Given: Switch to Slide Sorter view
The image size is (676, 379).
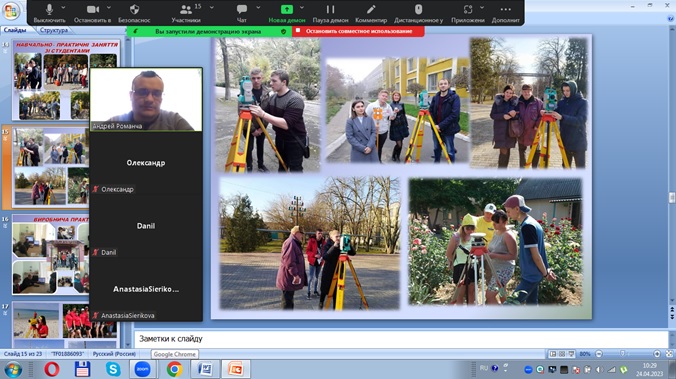Looking at the screenshot, I should tap(562, 354).
